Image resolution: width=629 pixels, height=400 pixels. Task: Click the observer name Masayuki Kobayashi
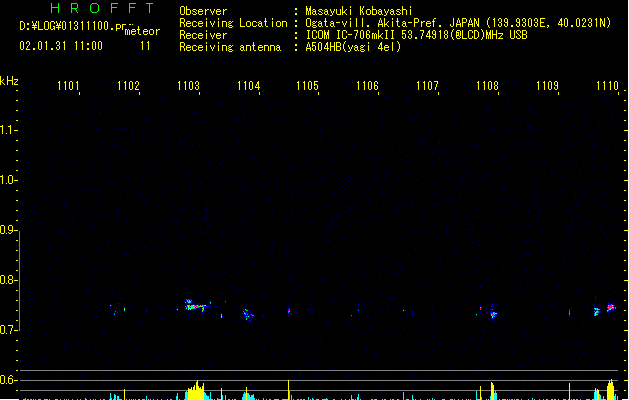359,11
